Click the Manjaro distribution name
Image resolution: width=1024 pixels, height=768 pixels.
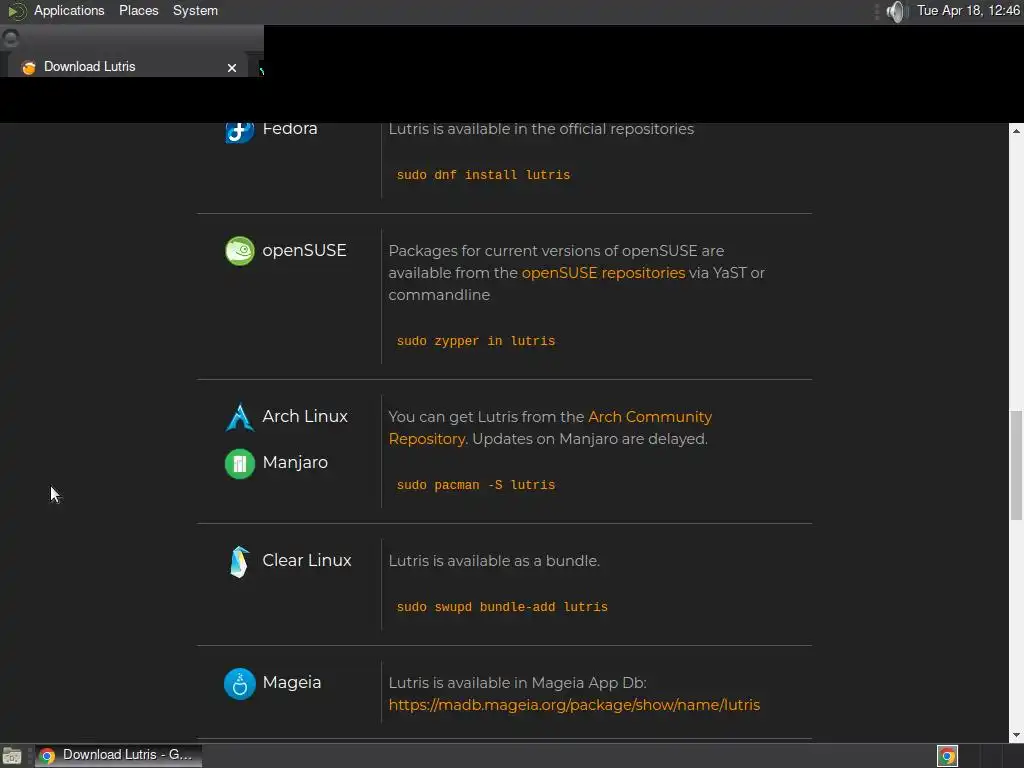pyautogui.click(x=295, y=463)
